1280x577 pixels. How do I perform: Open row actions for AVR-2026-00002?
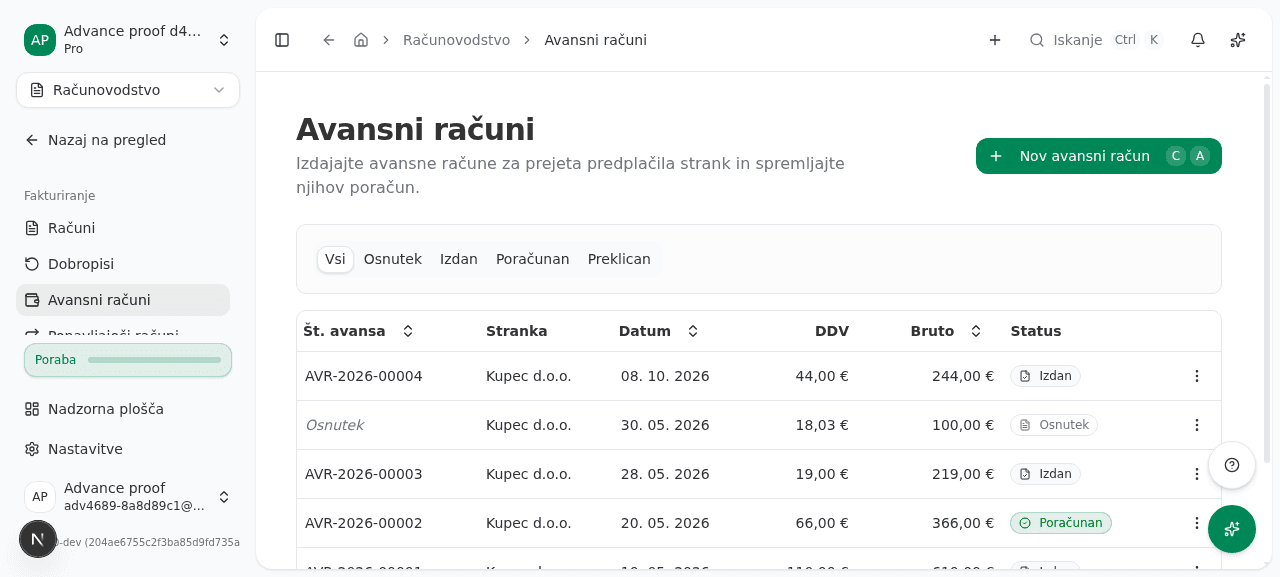(x=1197, y=523)
